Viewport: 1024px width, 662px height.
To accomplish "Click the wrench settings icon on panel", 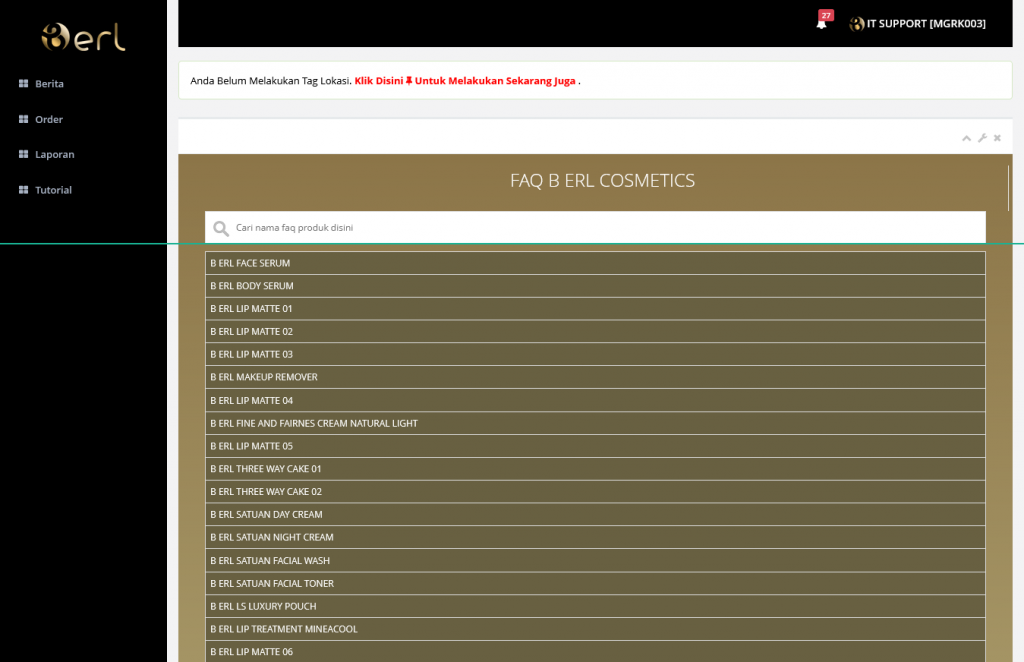I will pyautogui.click(x=982, y=138).
